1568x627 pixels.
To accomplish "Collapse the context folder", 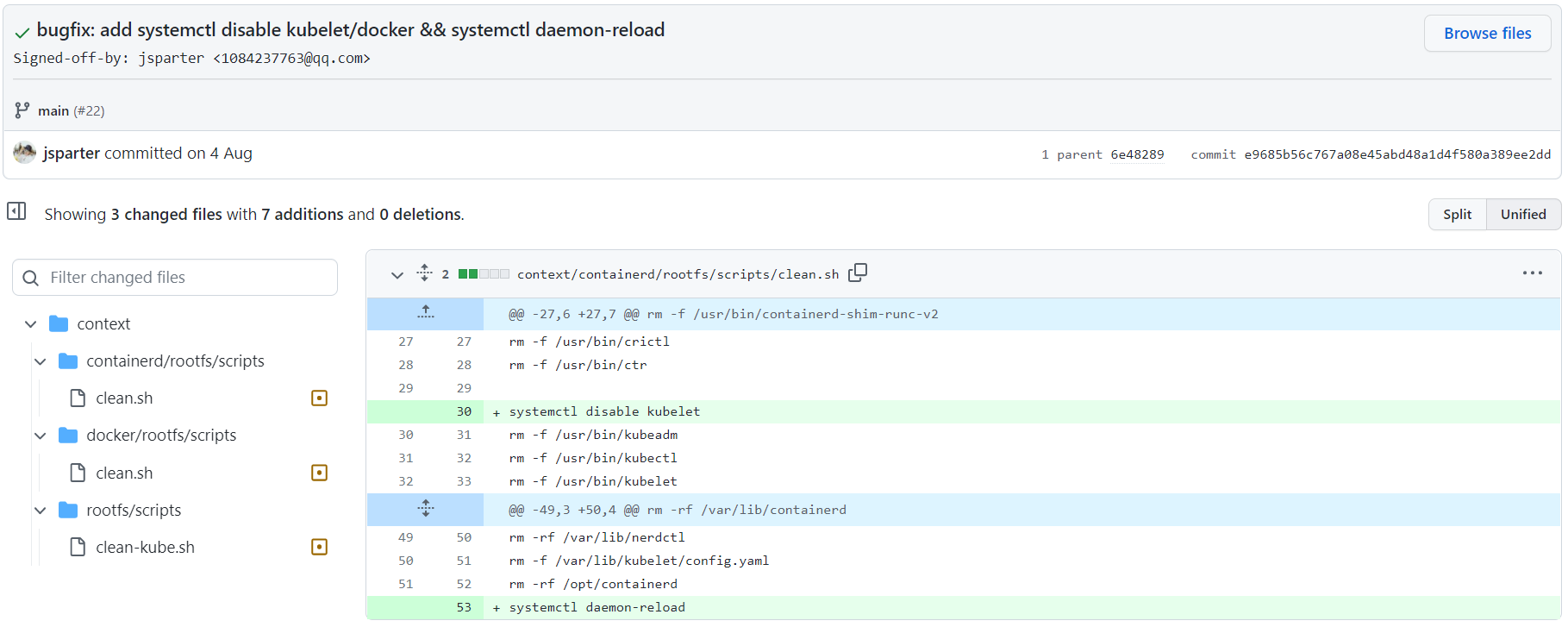I will point(31,324).
